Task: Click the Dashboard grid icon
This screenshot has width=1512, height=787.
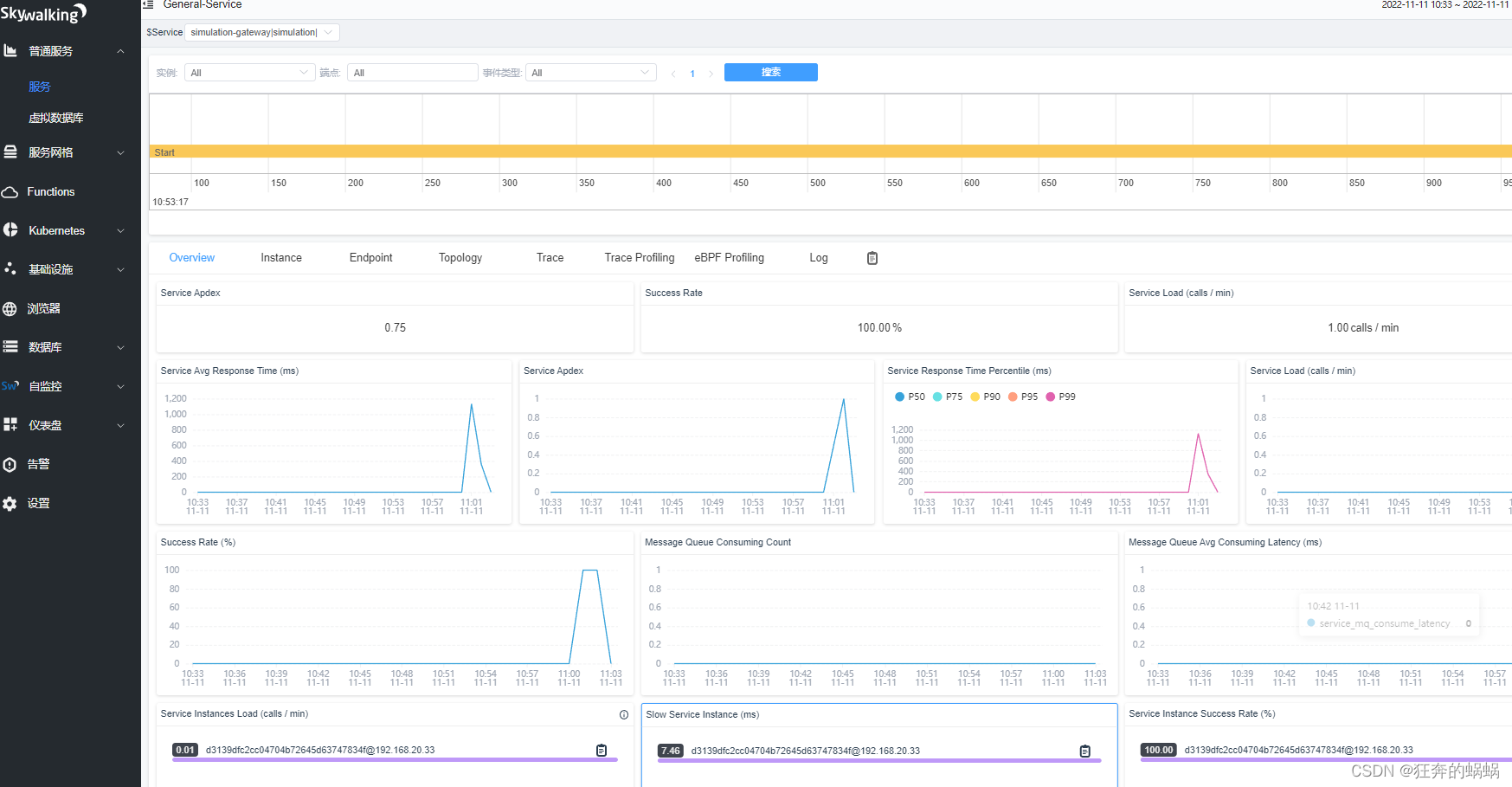Action: (x=10, y=425)
